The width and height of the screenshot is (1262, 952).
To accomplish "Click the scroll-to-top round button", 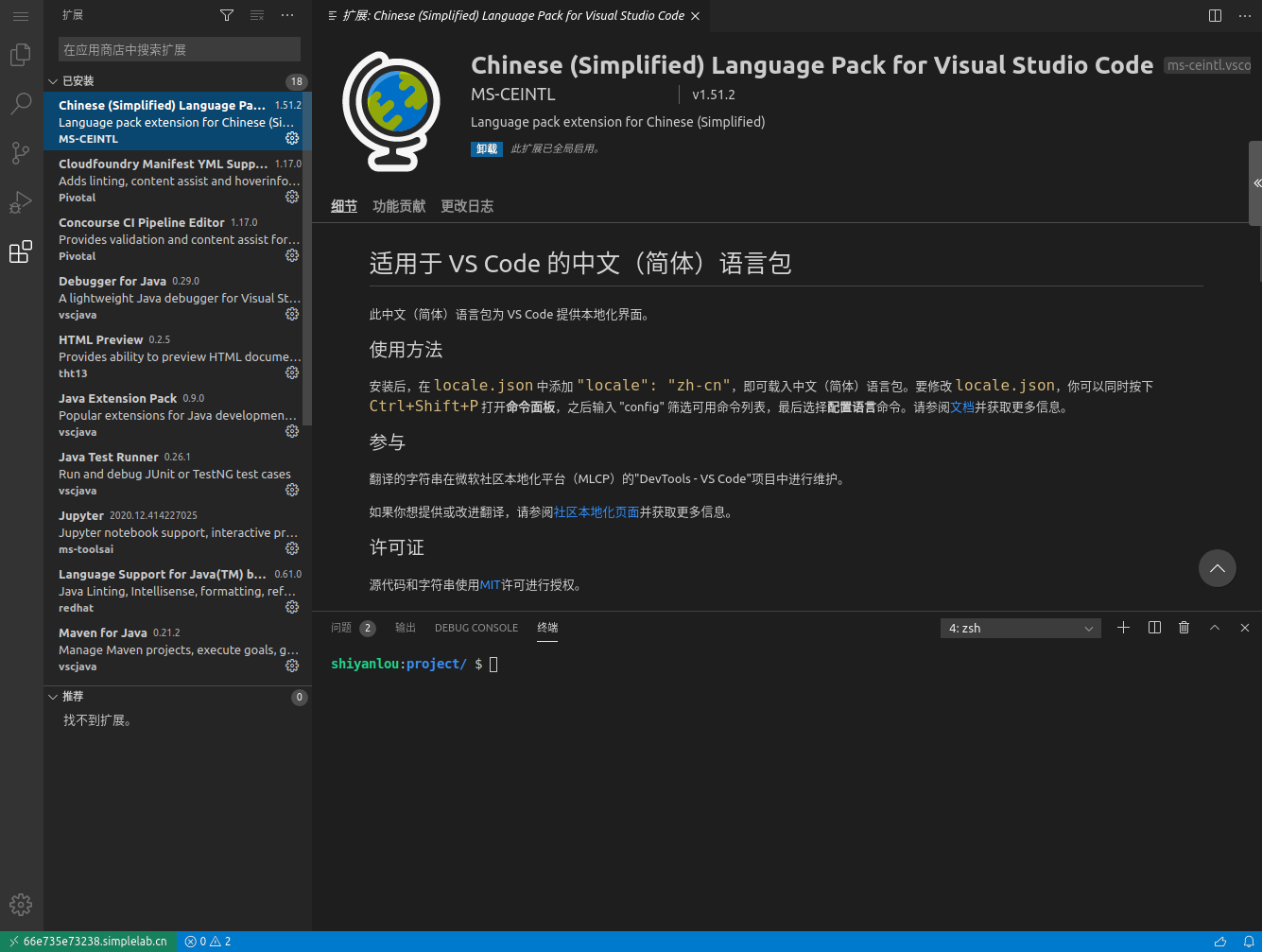I will pyautogui.click(x=1218, y=568).
